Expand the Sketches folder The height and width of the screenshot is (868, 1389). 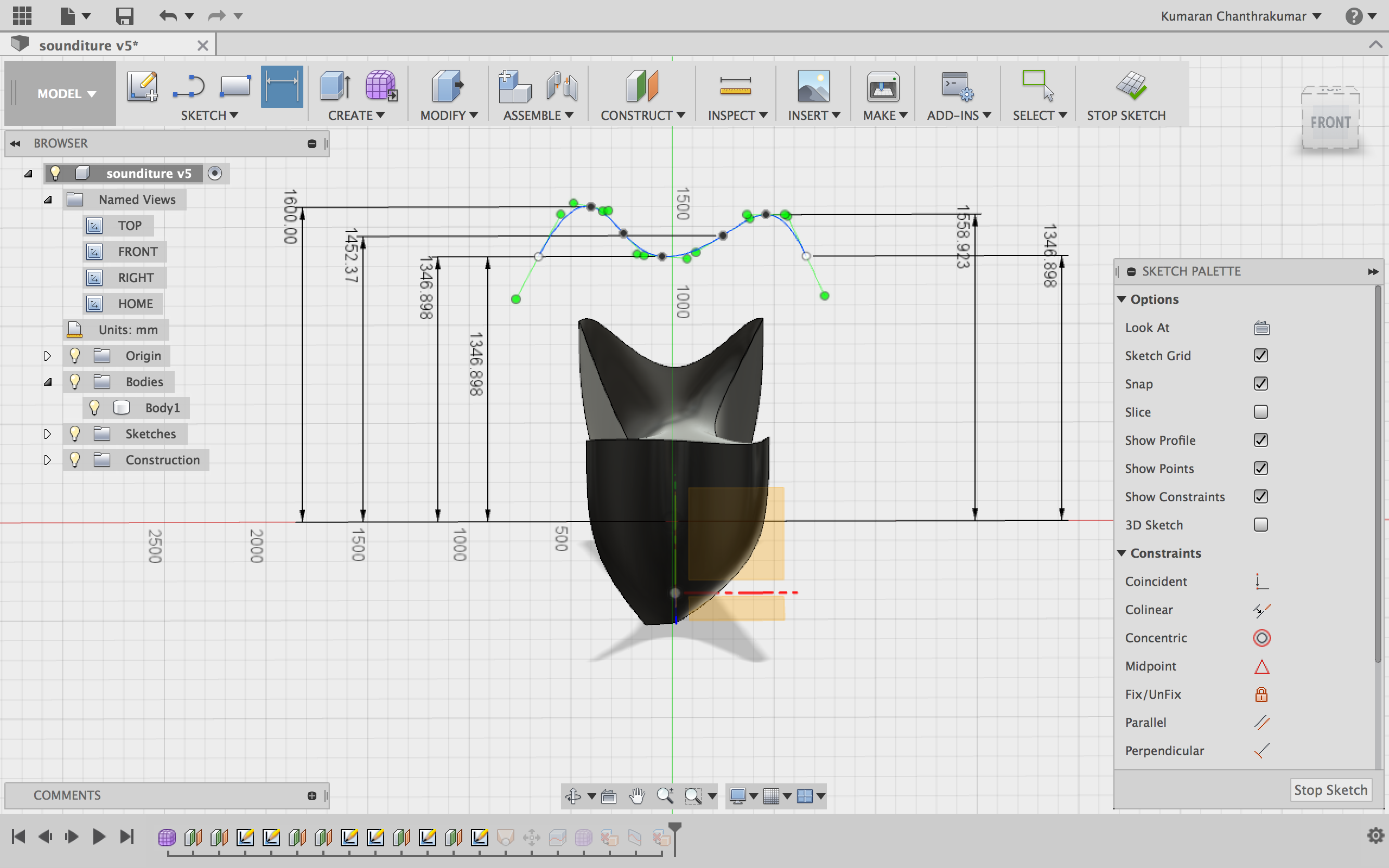(48, 434)
